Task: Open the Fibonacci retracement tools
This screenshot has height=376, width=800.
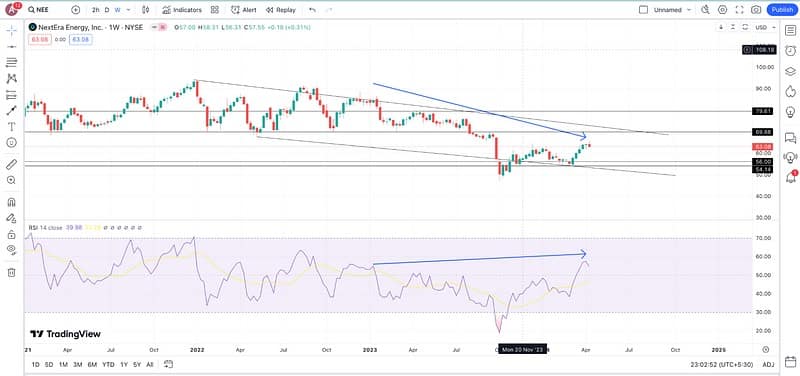Action: [11, 63]
